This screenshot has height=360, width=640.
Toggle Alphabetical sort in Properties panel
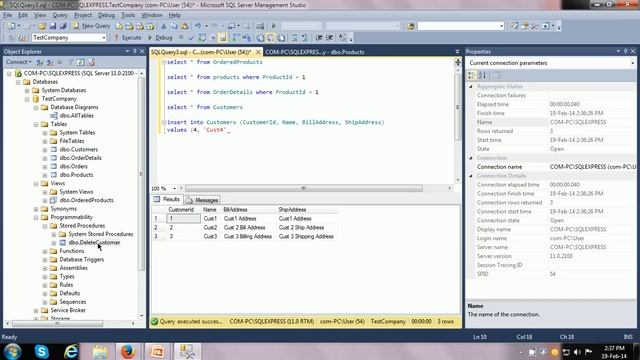pyautogui.click(x=482, y=75)
